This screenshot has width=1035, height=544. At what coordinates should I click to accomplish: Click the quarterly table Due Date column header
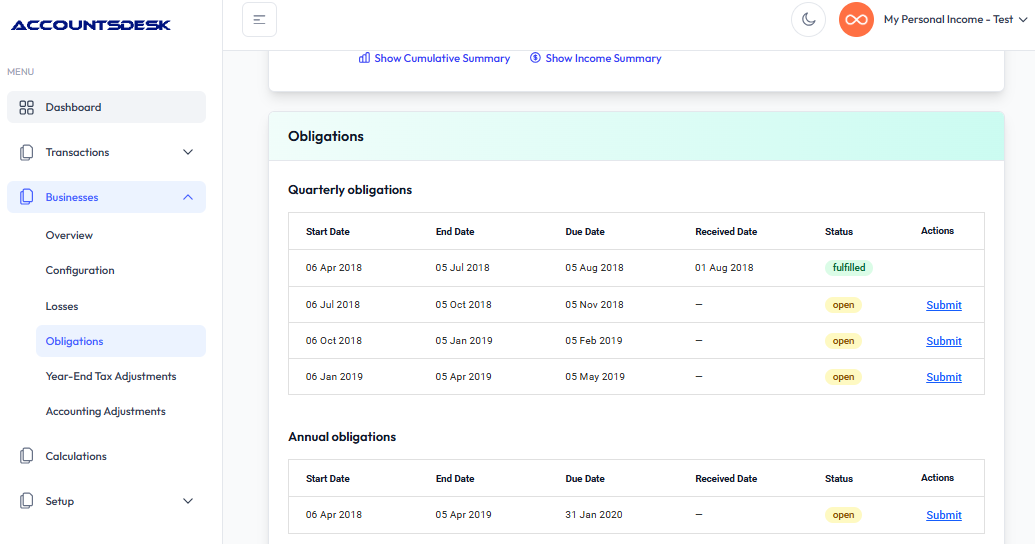point(585,232)
